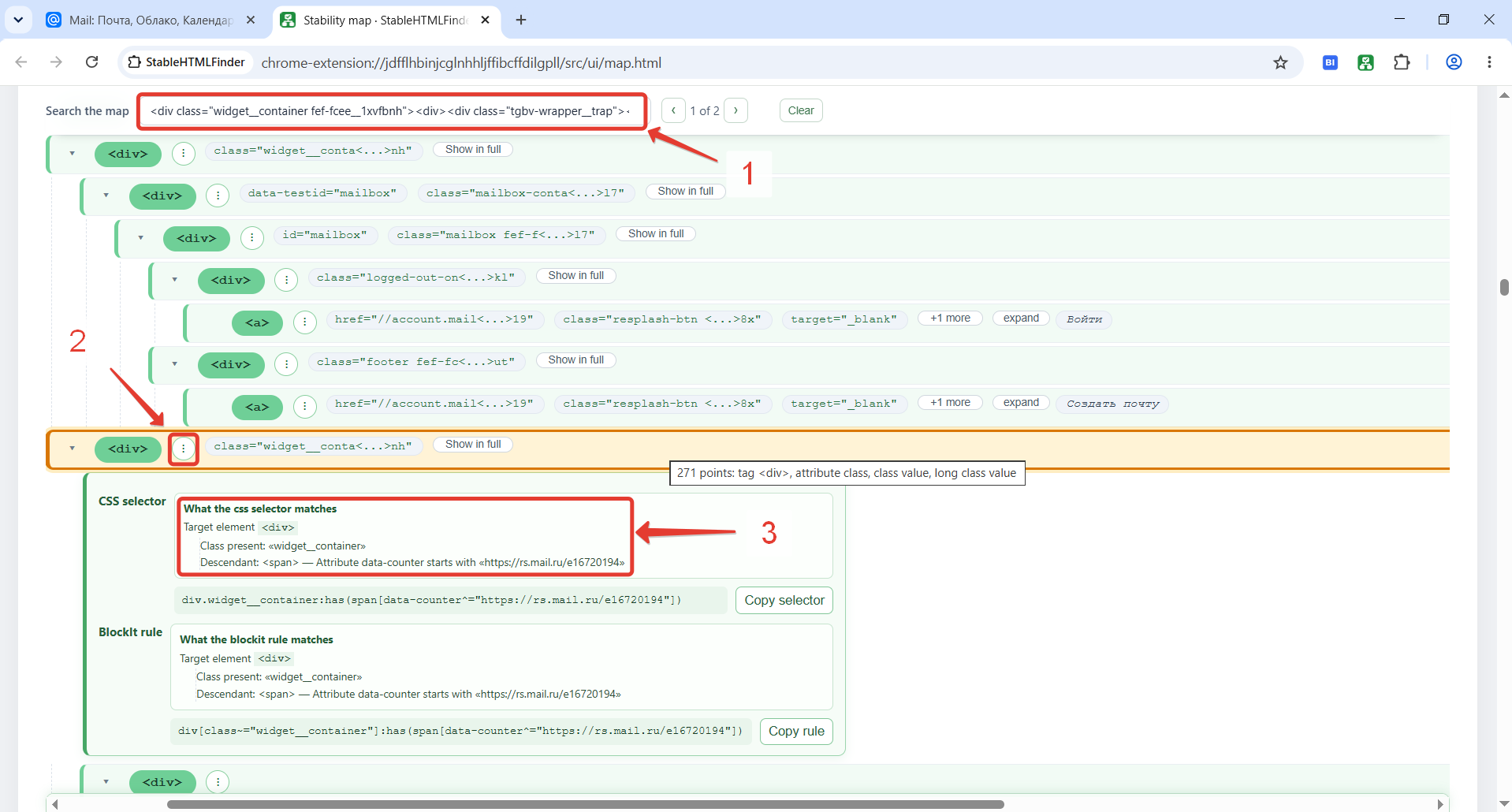Open the Chrome profile menu

tap(1454, 62)
